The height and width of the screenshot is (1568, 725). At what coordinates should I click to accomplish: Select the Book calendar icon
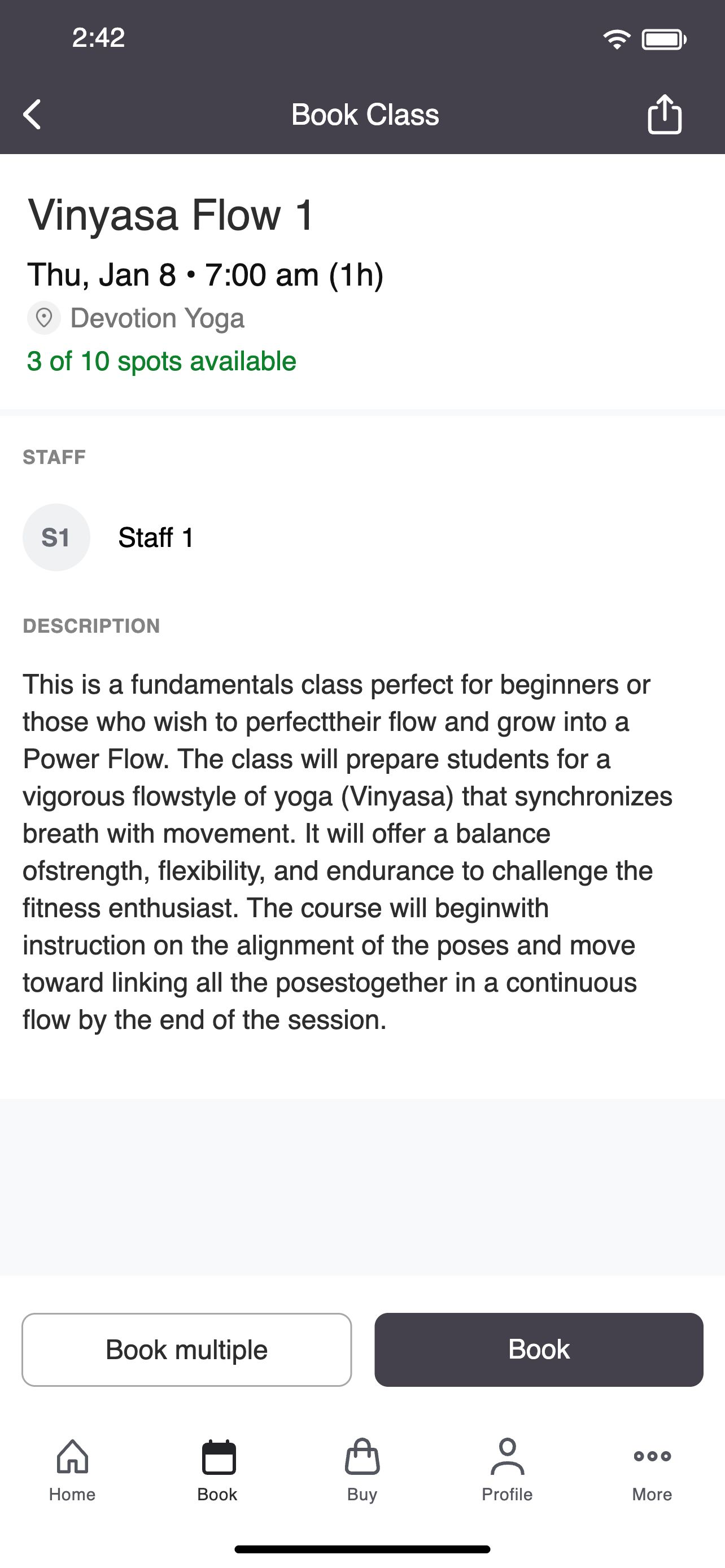click(x=218, y=1457)
